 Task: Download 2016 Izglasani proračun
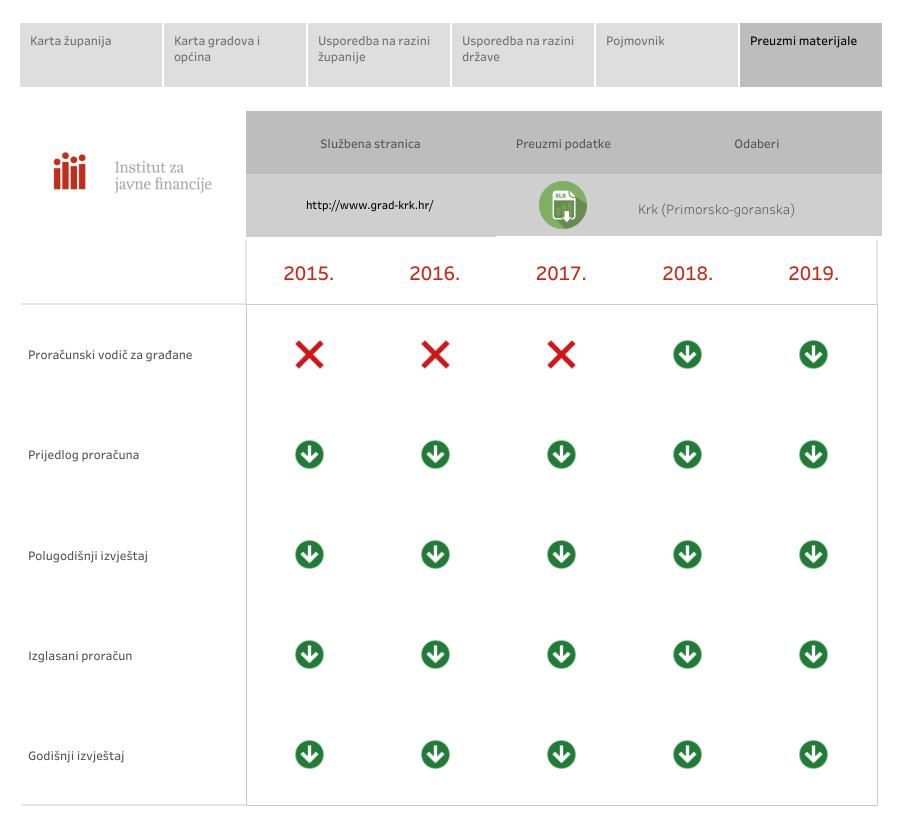435,655
